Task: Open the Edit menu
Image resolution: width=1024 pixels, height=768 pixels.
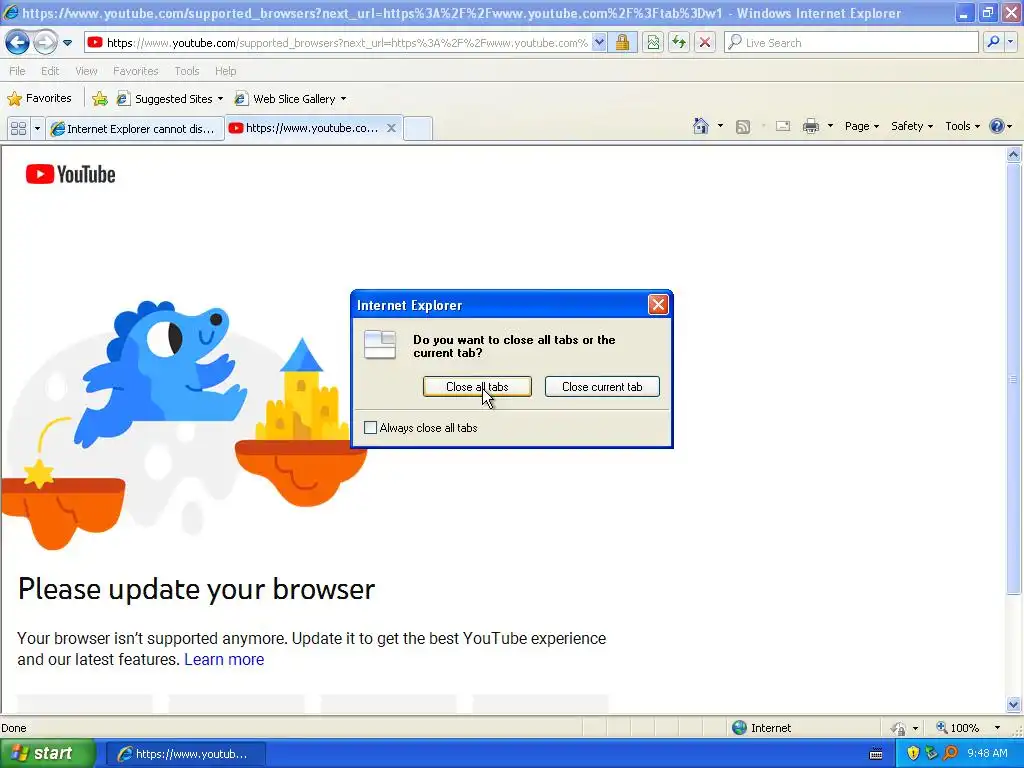Action: [50, 71]
